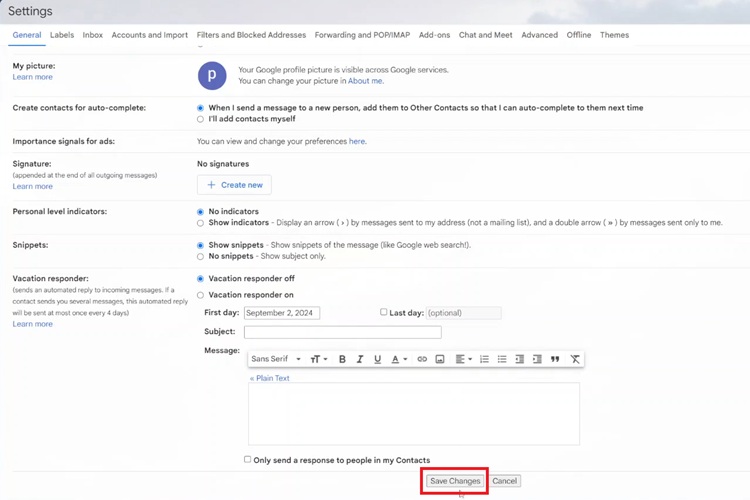The image size is (750, 500).
Task: Select add to Other Contacts auto-complete option
Action: click(x=200, y=108)
